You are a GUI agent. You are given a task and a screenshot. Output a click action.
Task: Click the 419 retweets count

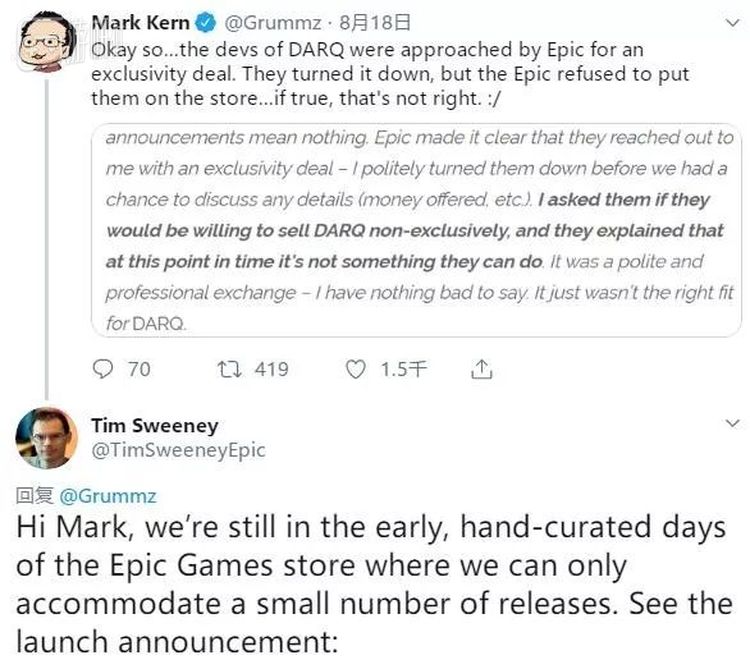[x=271, y=370]
